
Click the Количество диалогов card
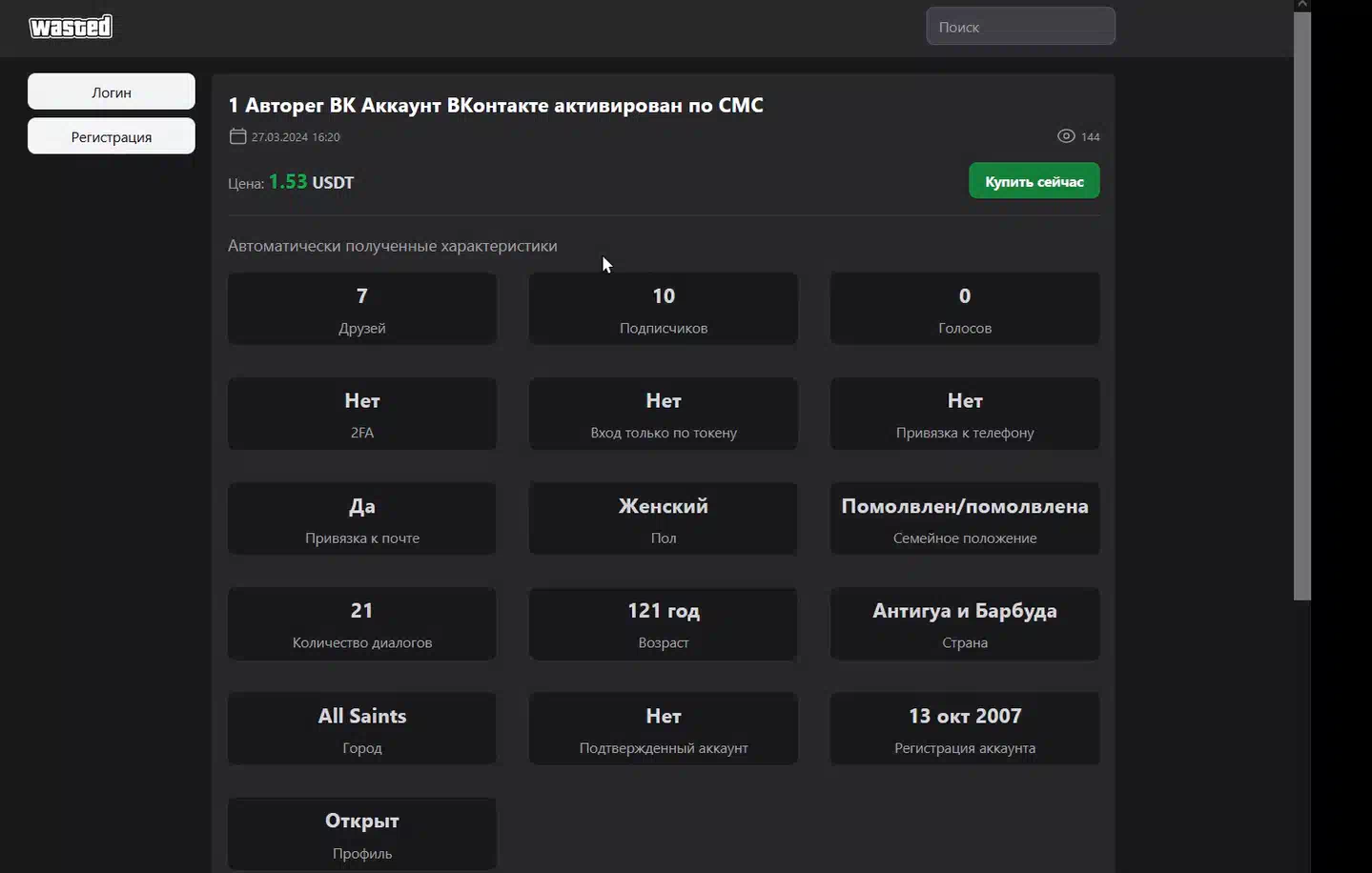tap(362, 623)
